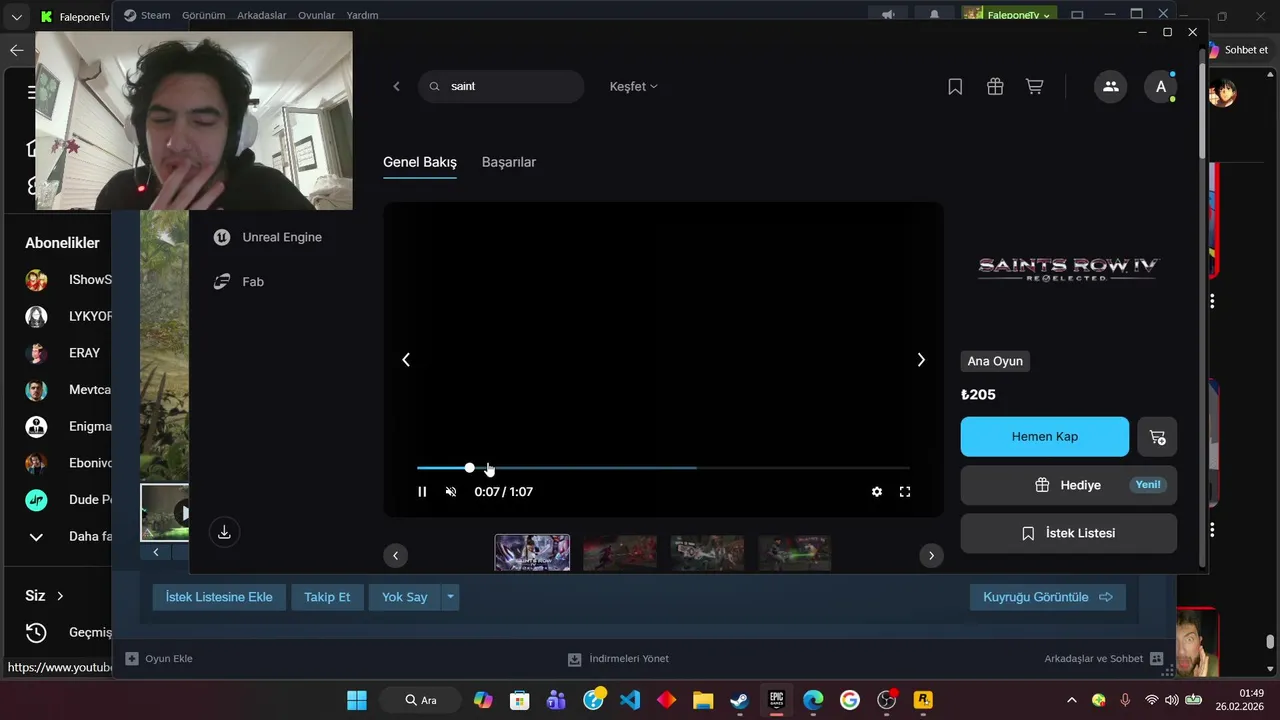Select the first trailer thumbnail

532,553
